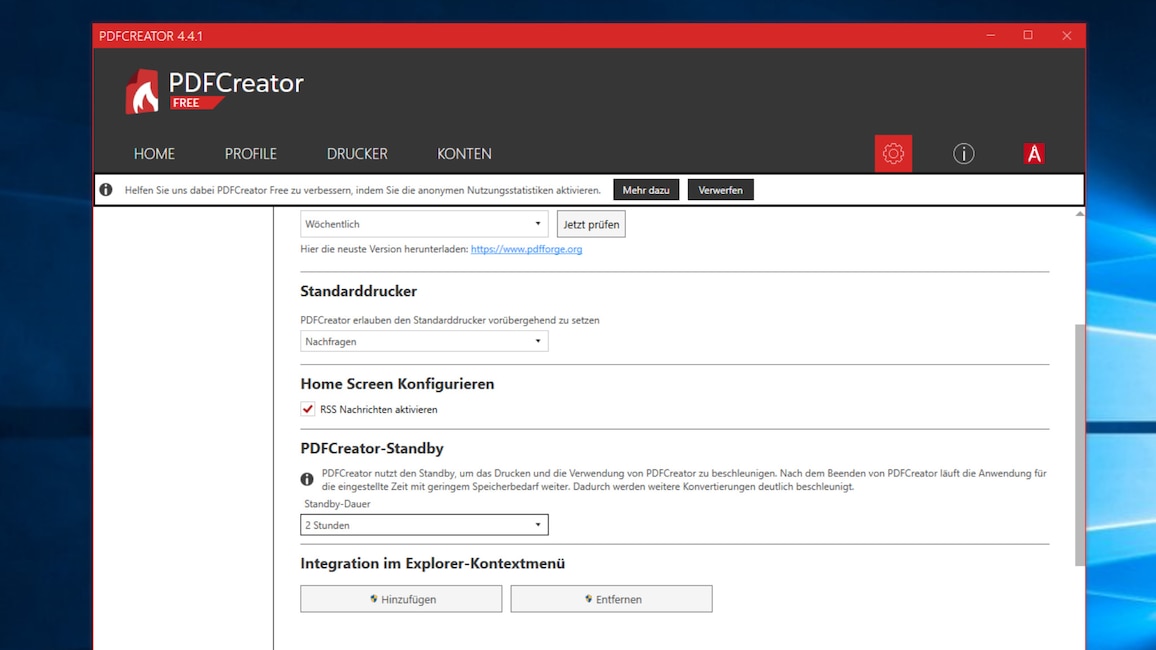Viewport: 1156px width, 650px height.
Task: Dismiss notification with Verwerfen
Action: (720, 190)
